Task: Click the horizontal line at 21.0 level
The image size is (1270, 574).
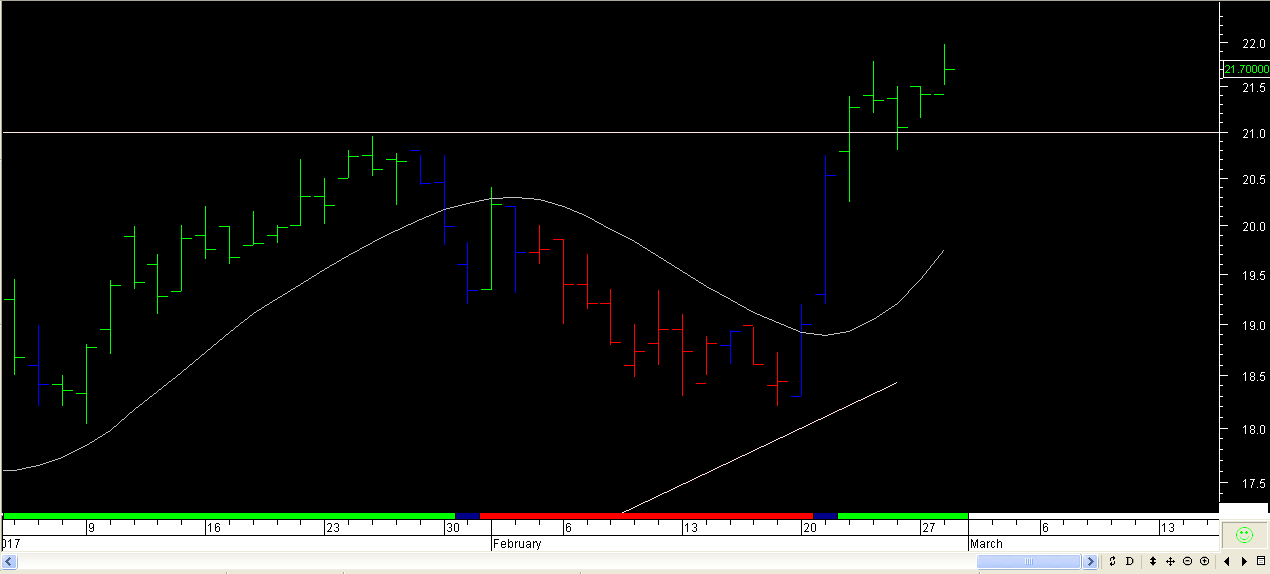Action: point(610,132)
